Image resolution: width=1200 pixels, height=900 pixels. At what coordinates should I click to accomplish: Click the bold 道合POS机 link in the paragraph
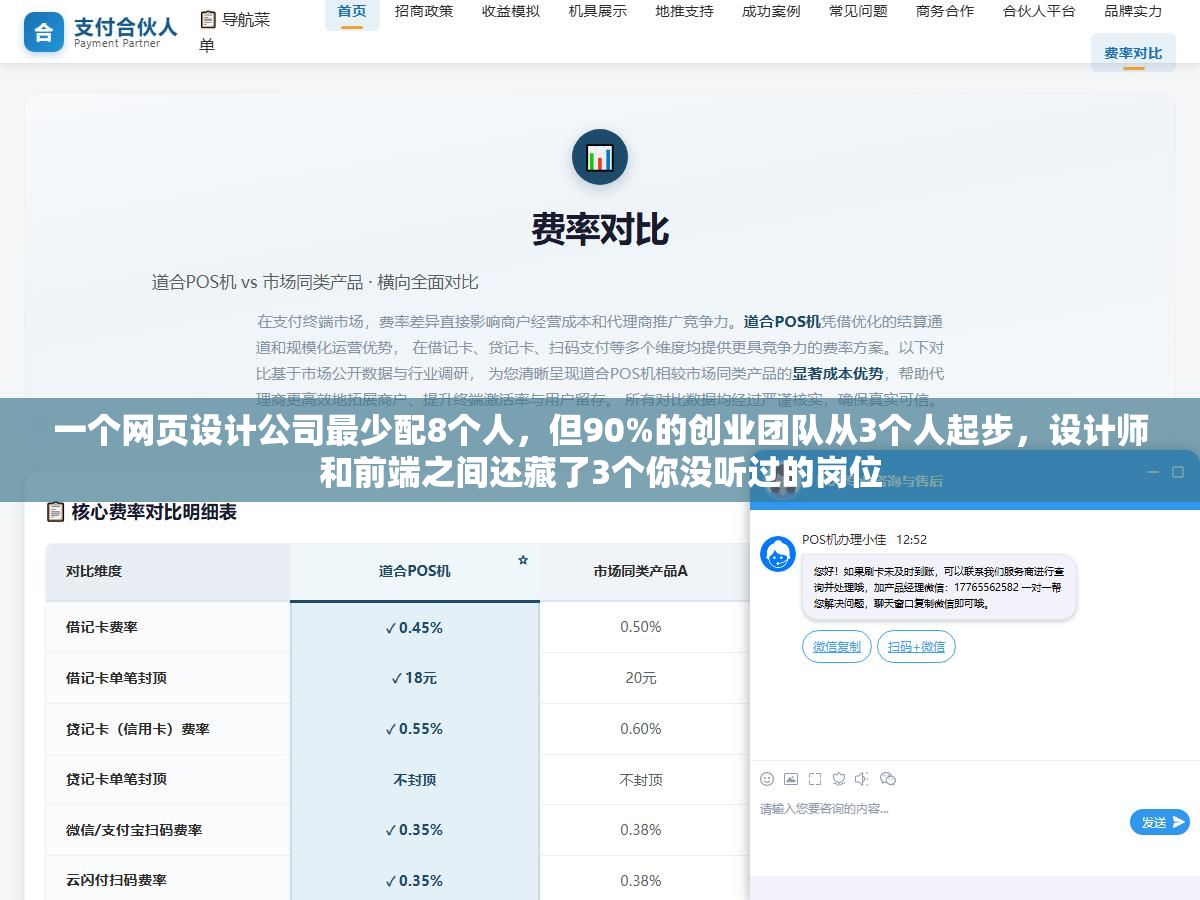pos(782,322)
